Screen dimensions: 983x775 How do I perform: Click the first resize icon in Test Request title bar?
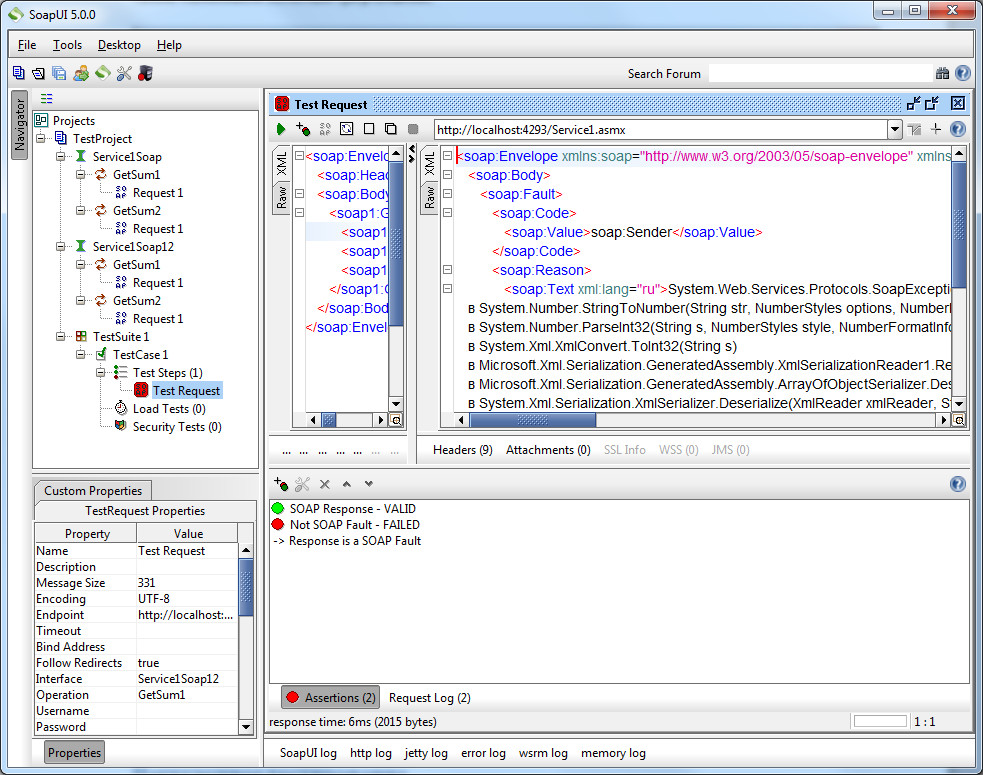coord(913,103)
